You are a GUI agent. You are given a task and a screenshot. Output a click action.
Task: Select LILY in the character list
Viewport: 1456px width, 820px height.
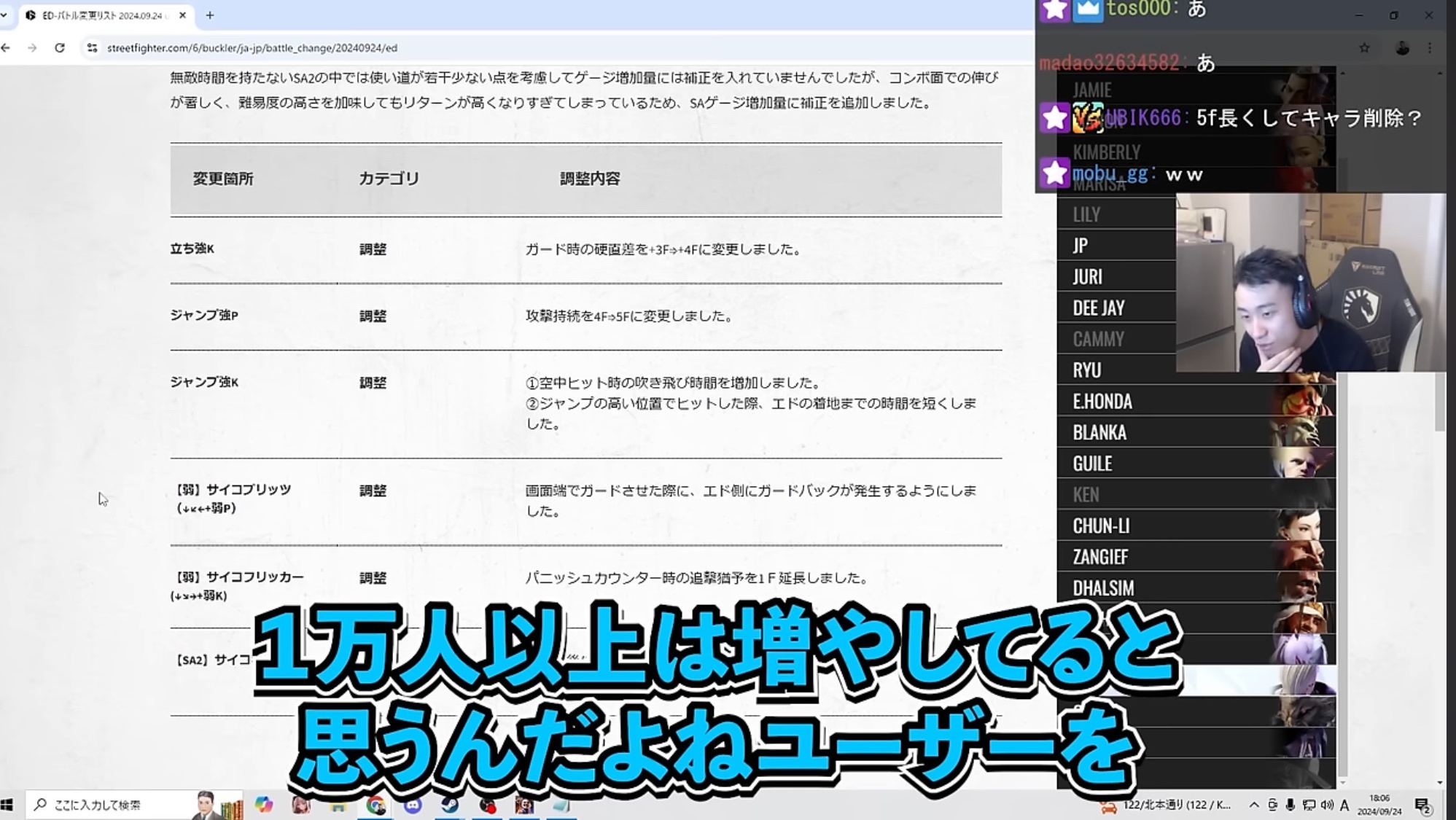(1116, 214)
